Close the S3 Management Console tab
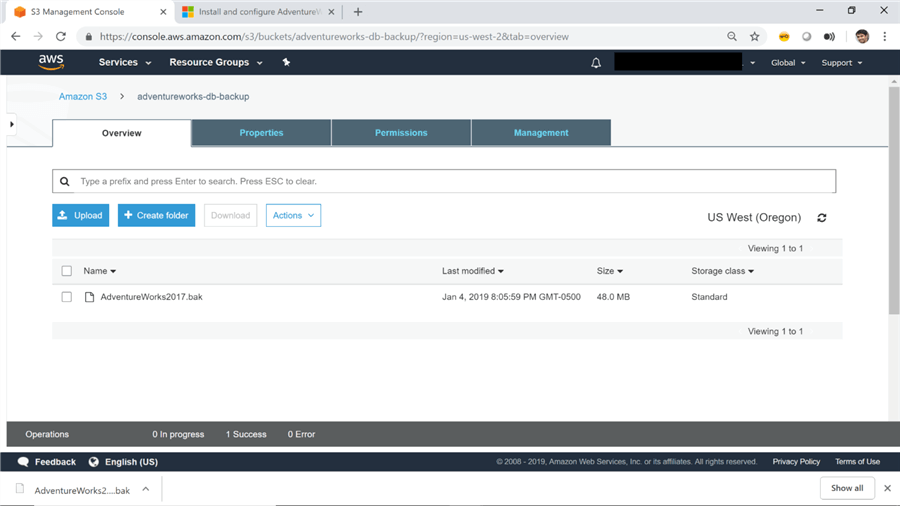Image resolution: width=900 pixels, height=506 pixels. point(163,11)
